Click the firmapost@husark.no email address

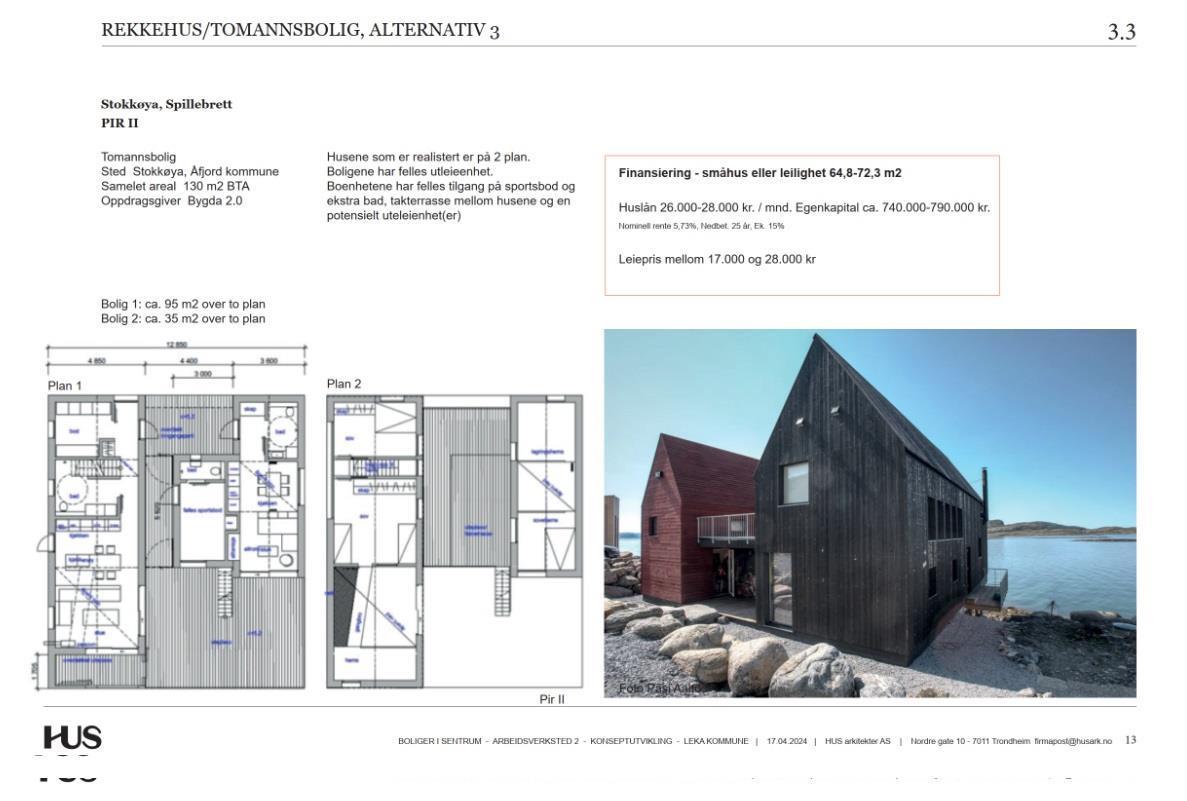(1073, 741)
